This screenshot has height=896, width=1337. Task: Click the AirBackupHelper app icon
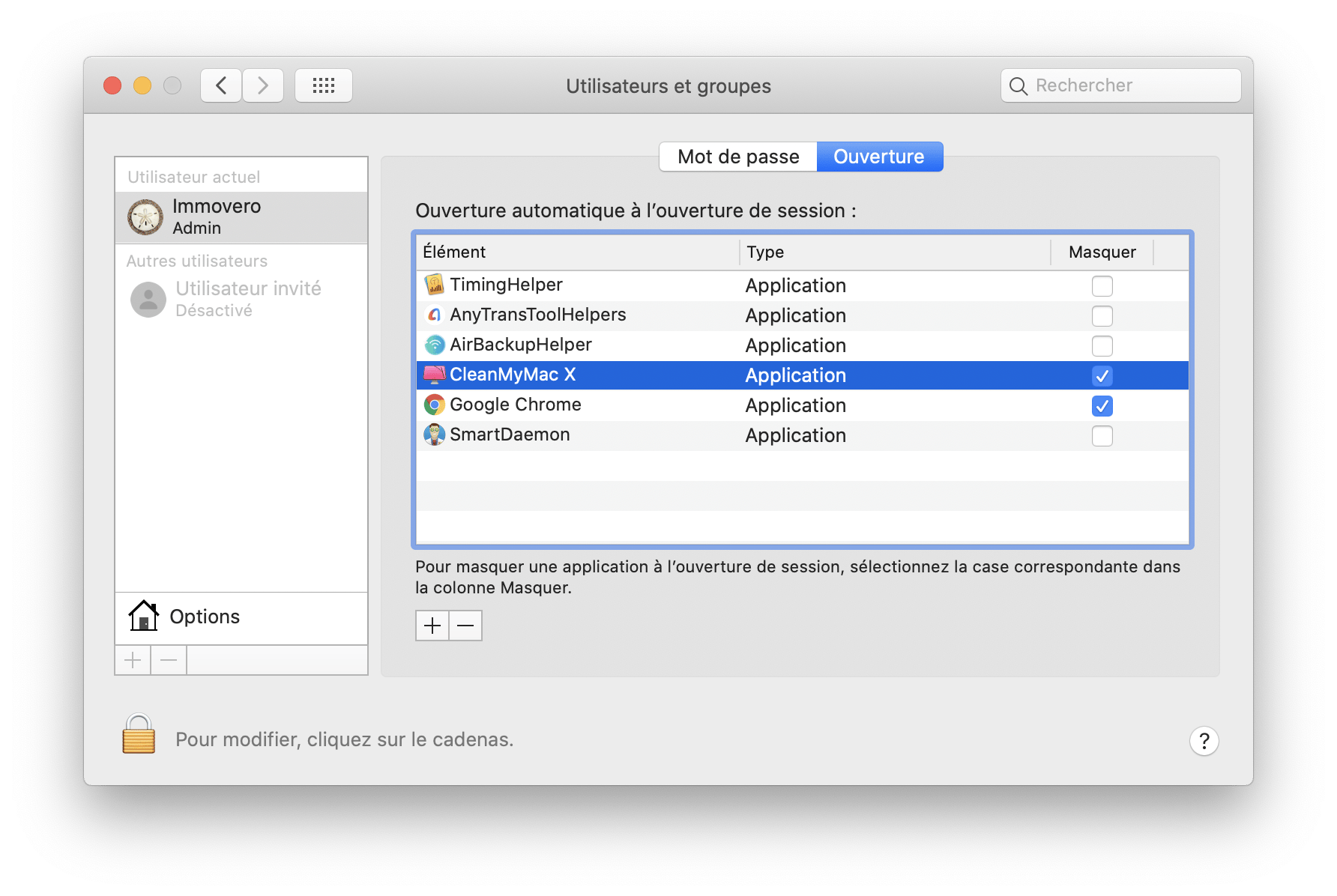pyautogui.click(x=434, y=345)
